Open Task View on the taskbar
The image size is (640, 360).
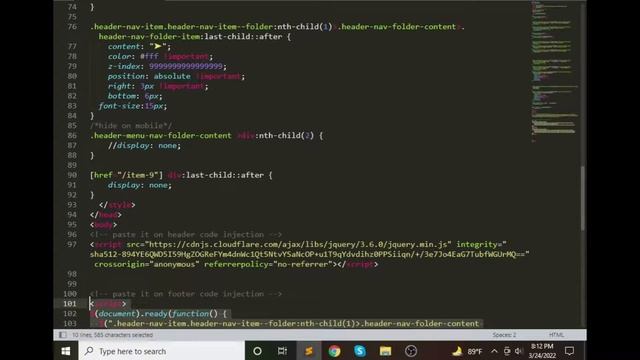click(282, 351)
